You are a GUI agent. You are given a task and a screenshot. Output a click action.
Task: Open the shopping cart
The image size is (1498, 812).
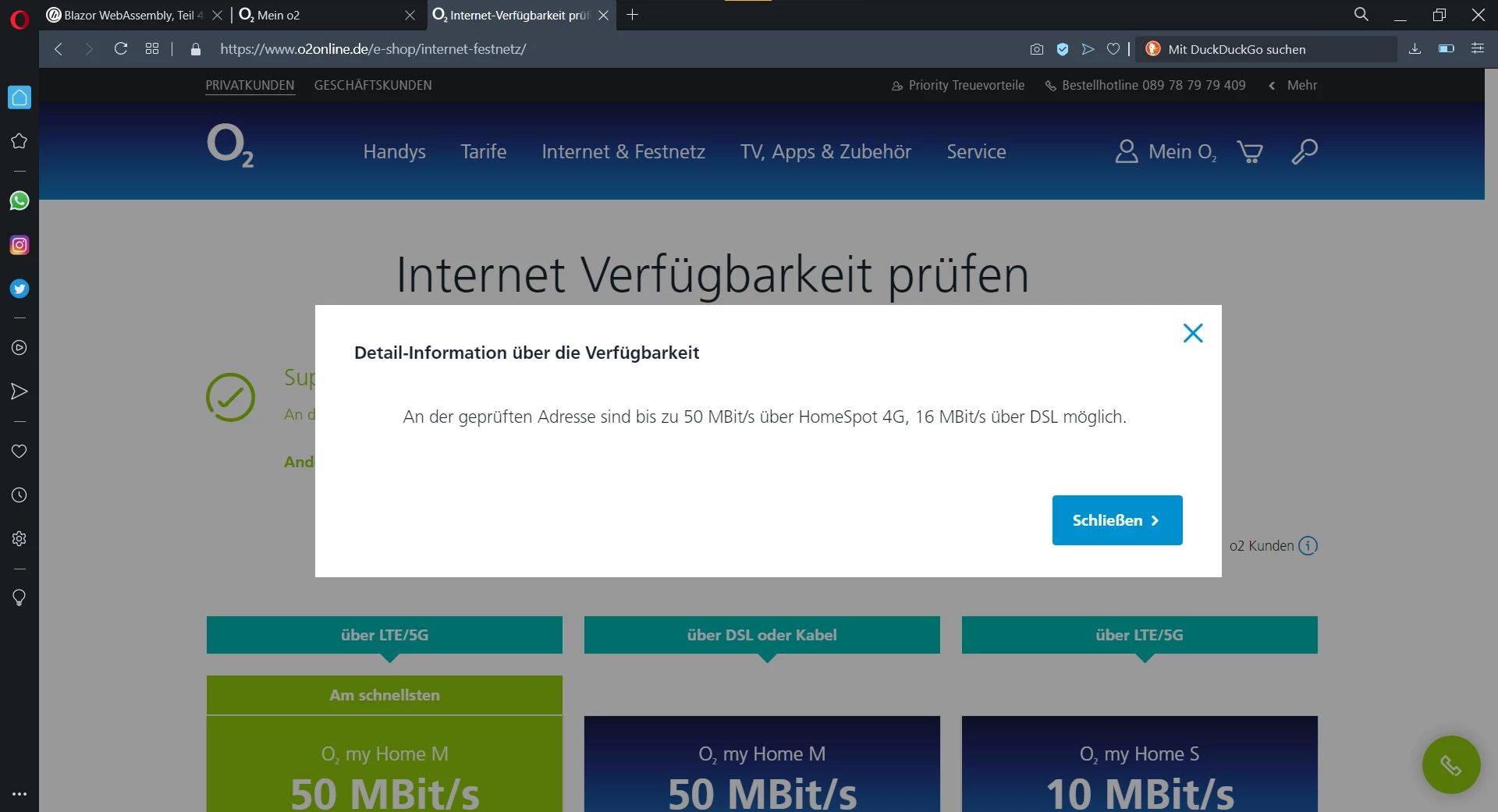pyautogui.click(x=1250, y=152)
